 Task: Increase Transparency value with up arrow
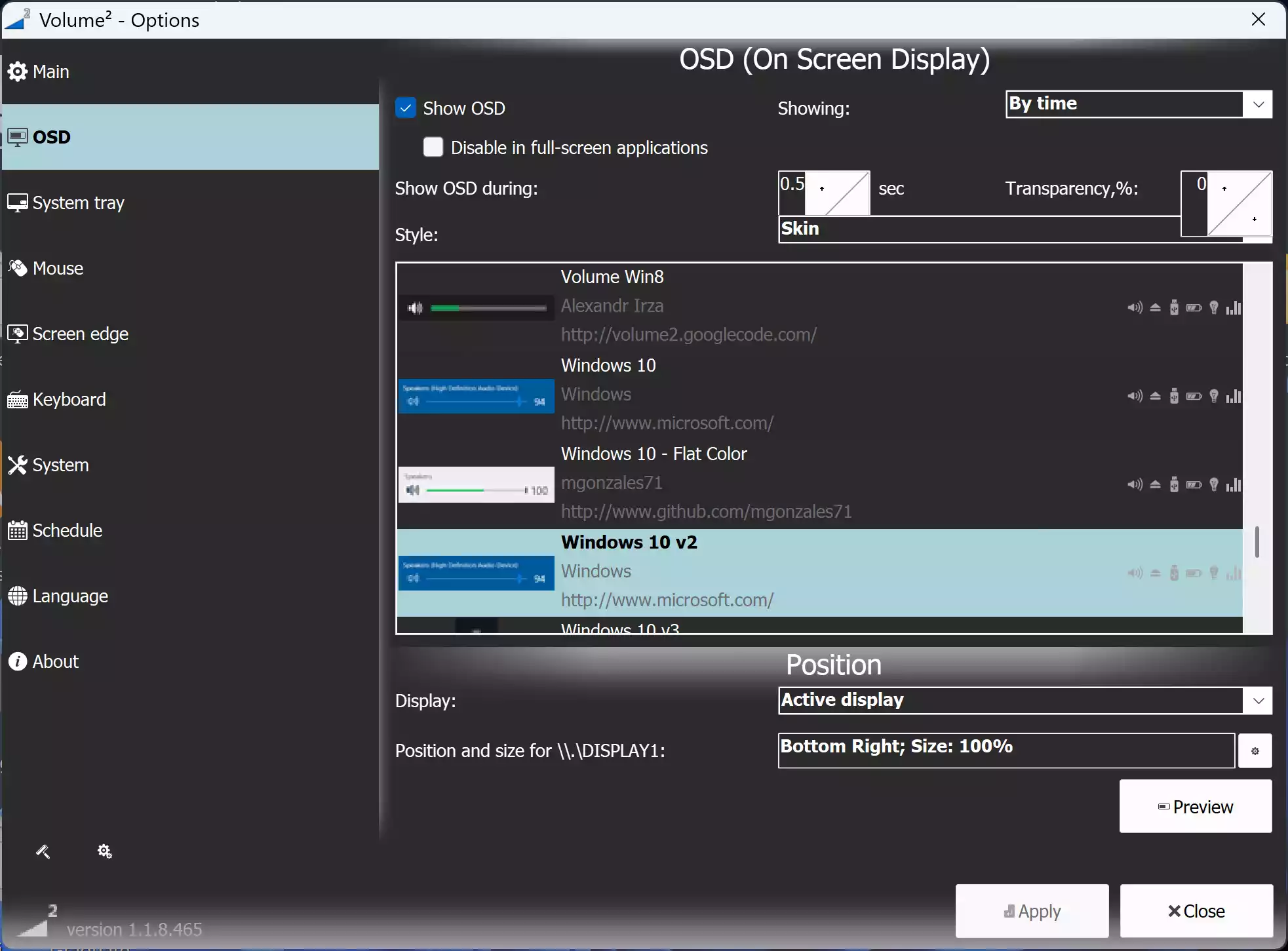[1224, 189]
